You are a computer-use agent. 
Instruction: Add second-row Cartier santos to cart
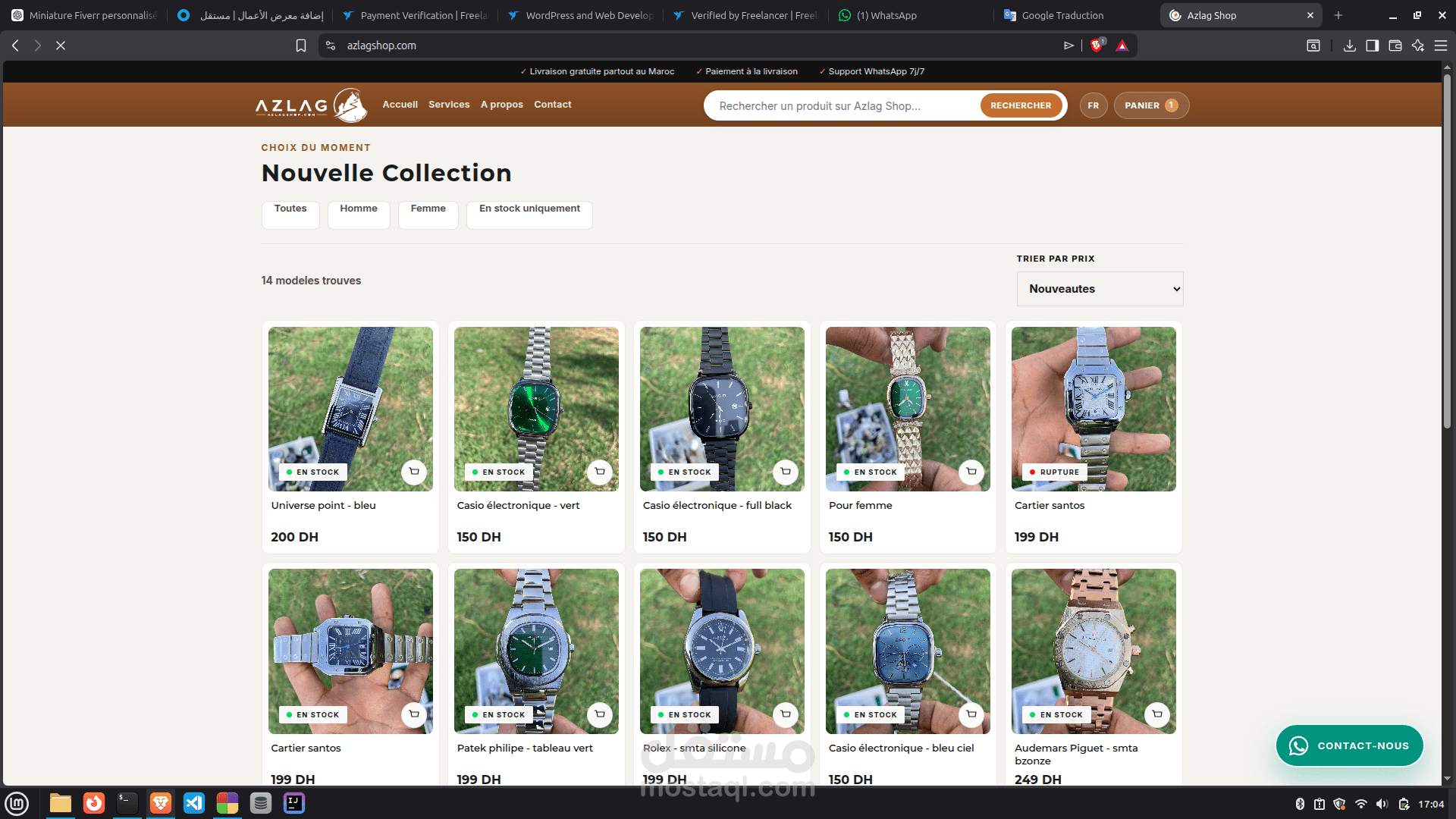[x=414, y=714]
